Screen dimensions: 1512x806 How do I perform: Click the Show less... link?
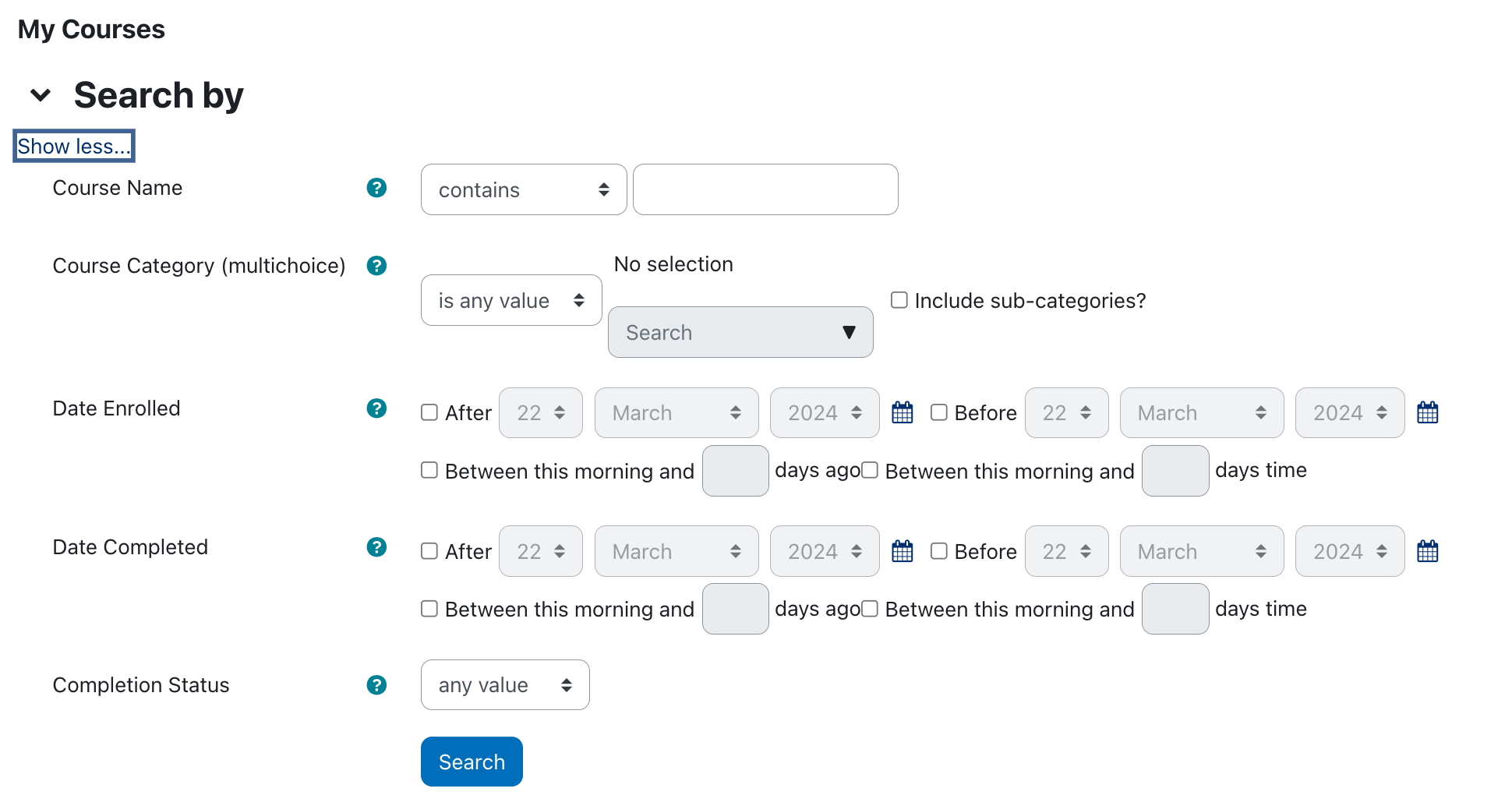[x=74, y=147]
